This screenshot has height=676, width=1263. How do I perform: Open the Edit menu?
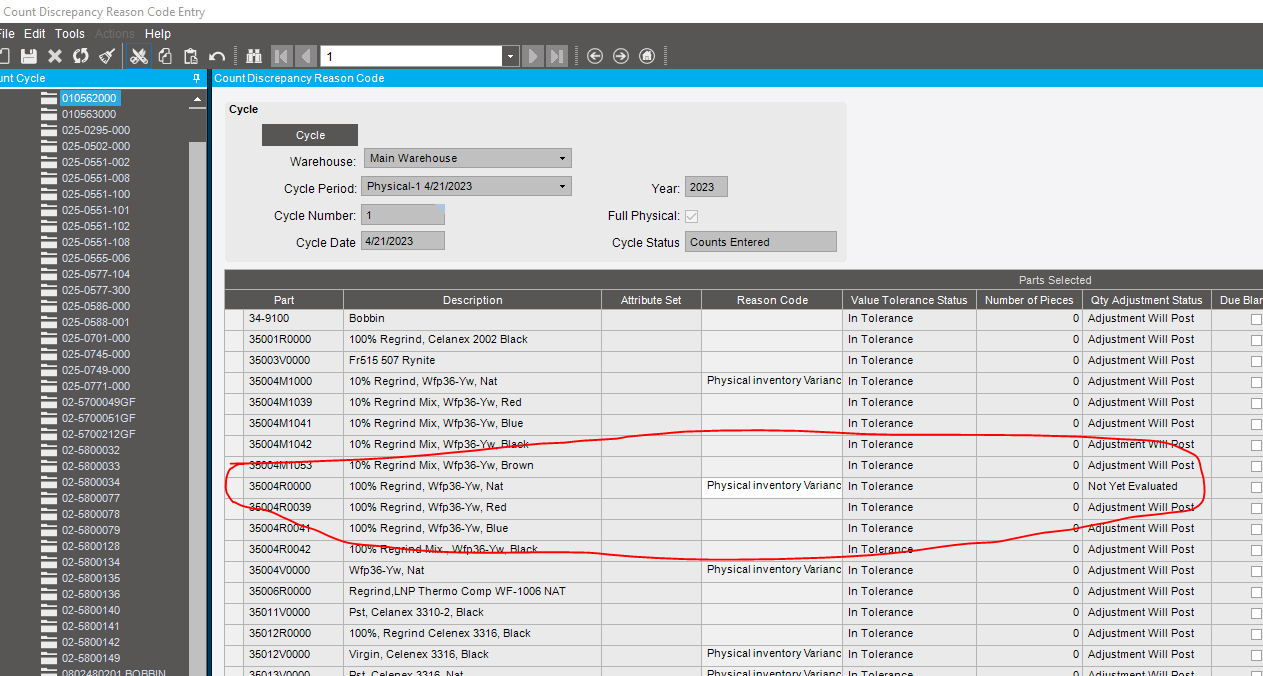click(35, 34)
